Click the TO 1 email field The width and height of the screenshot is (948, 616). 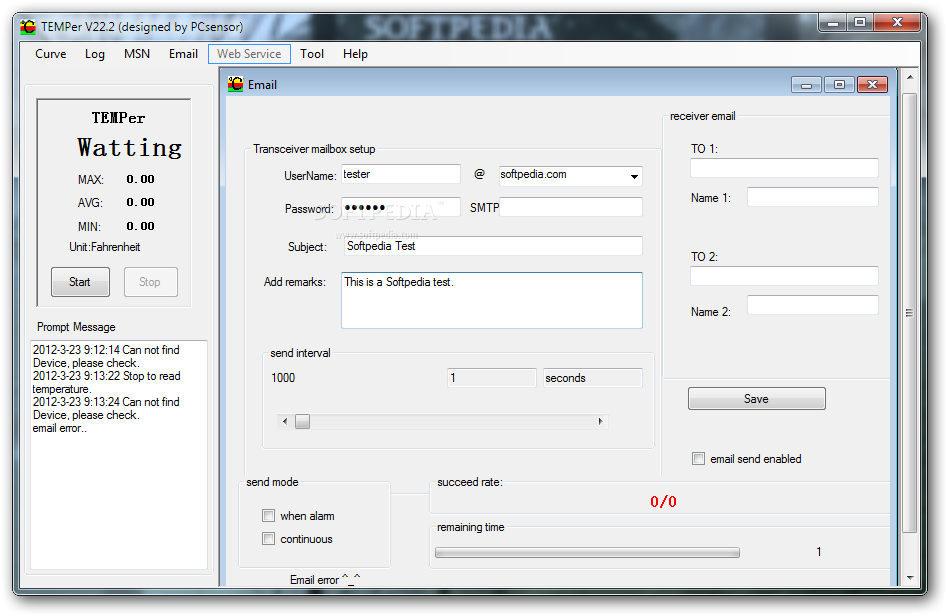[x=784, y=168]
